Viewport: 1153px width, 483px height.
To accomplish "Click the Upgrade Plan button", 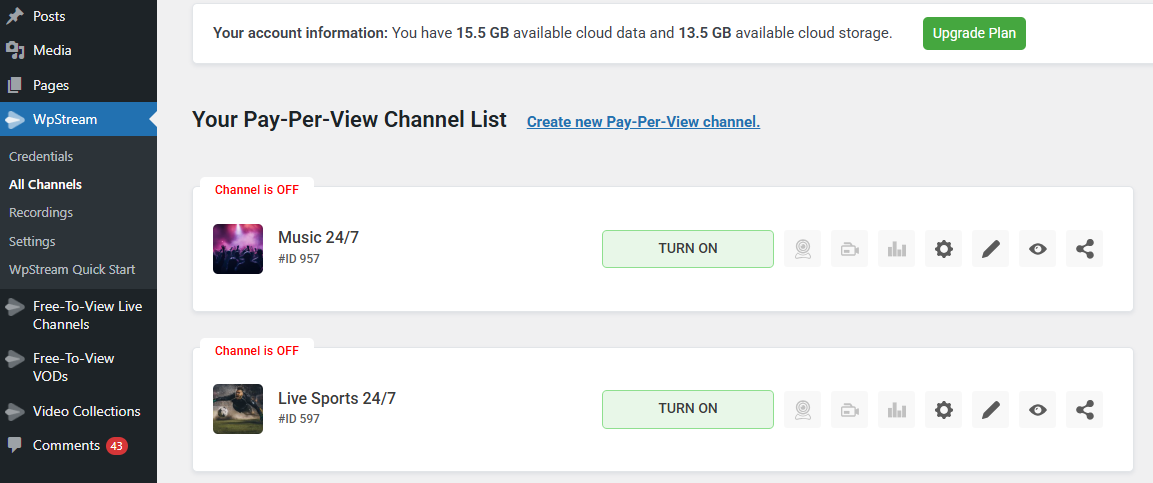I will coord(974,33).
